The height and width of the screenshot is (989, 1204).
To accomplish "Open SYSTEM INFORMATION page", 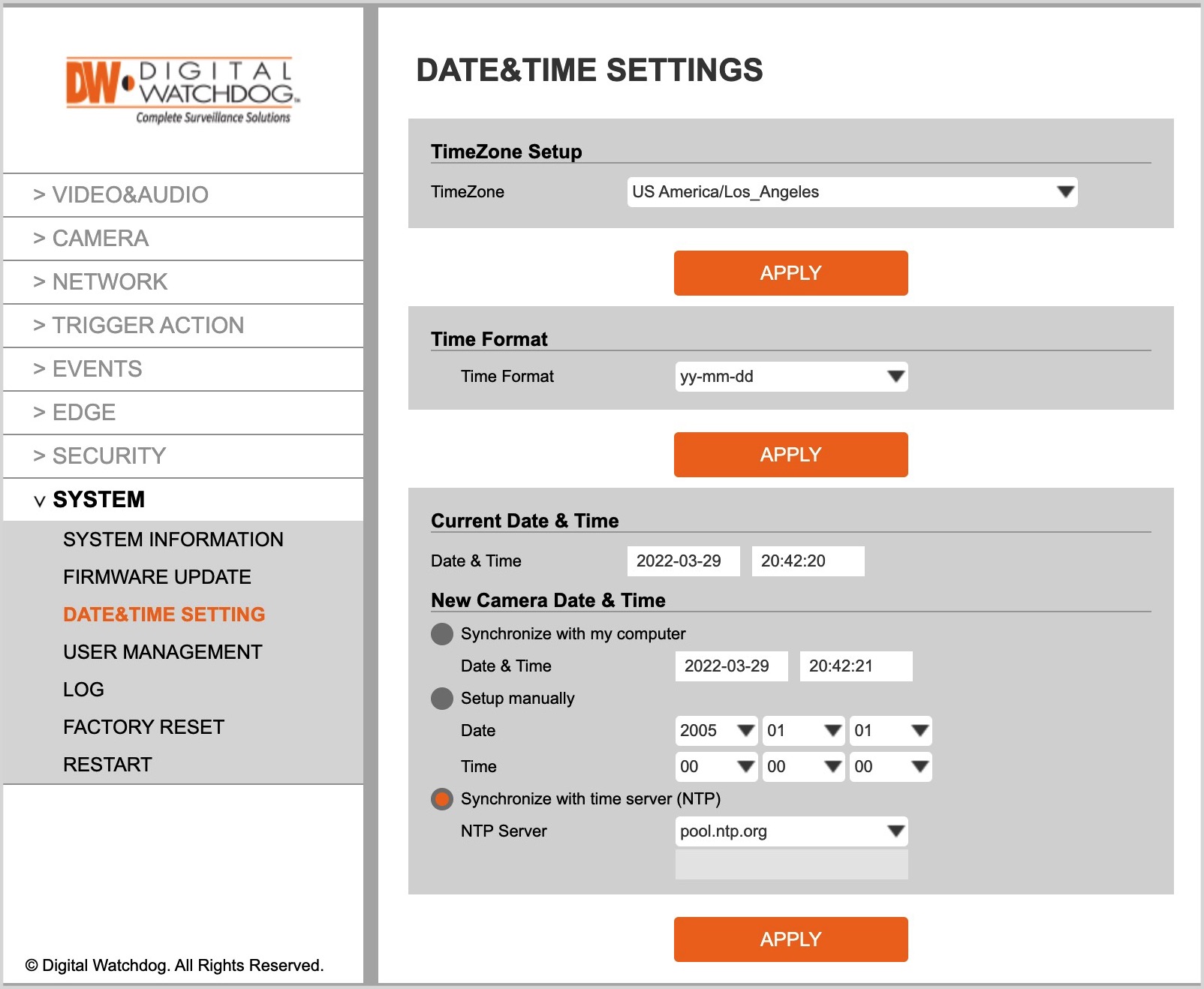I will click(x=173, y=540).
